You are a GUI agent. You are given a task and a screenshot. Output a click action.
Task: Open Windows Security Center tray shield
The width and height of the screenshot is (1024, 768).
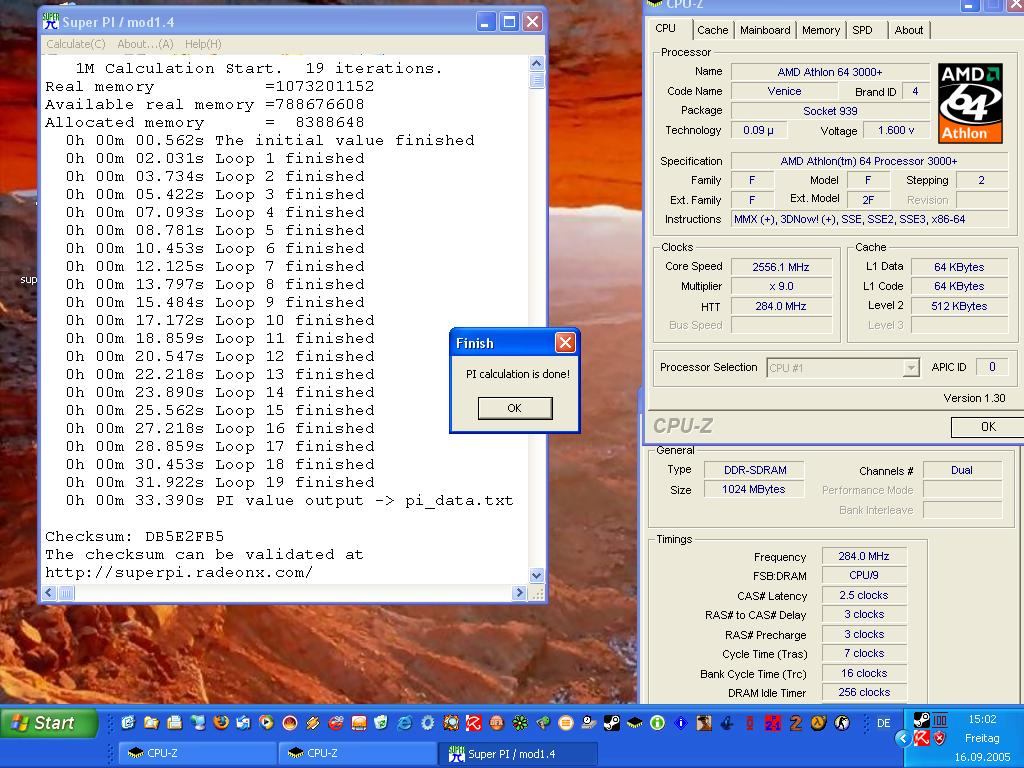pyautogui.click(x=939, y=738)
